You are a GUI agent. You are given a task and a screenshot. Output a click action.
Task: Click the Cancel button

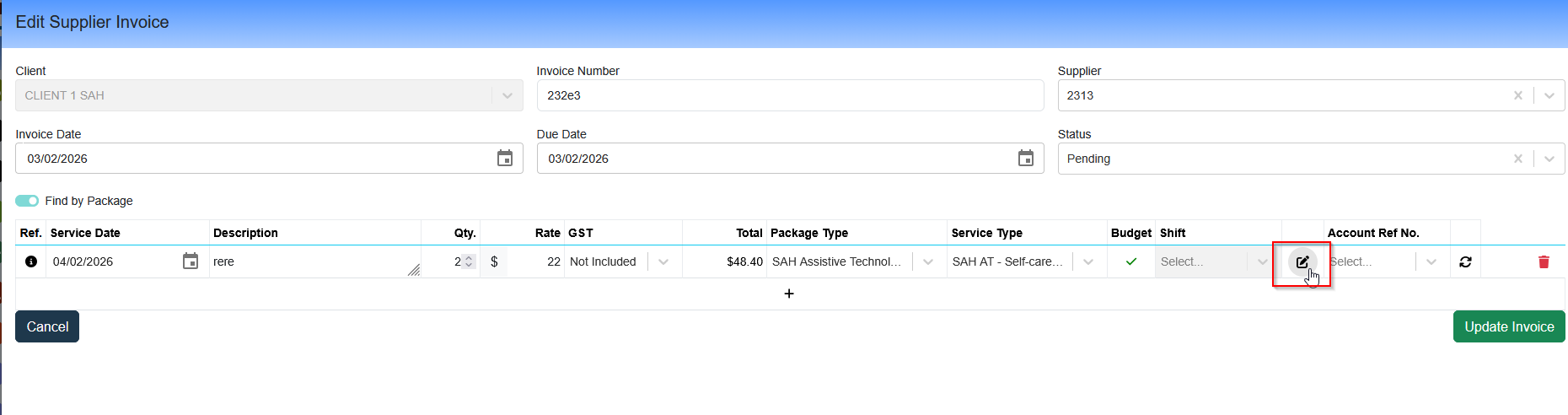click(x=47, y=326)
